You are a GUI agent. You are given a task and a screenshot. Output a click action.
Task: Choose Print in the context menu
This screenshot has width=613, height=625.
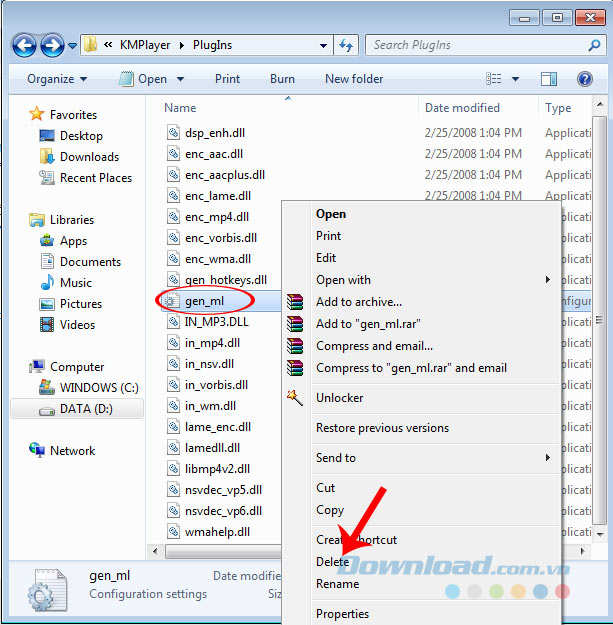point(422,236)
